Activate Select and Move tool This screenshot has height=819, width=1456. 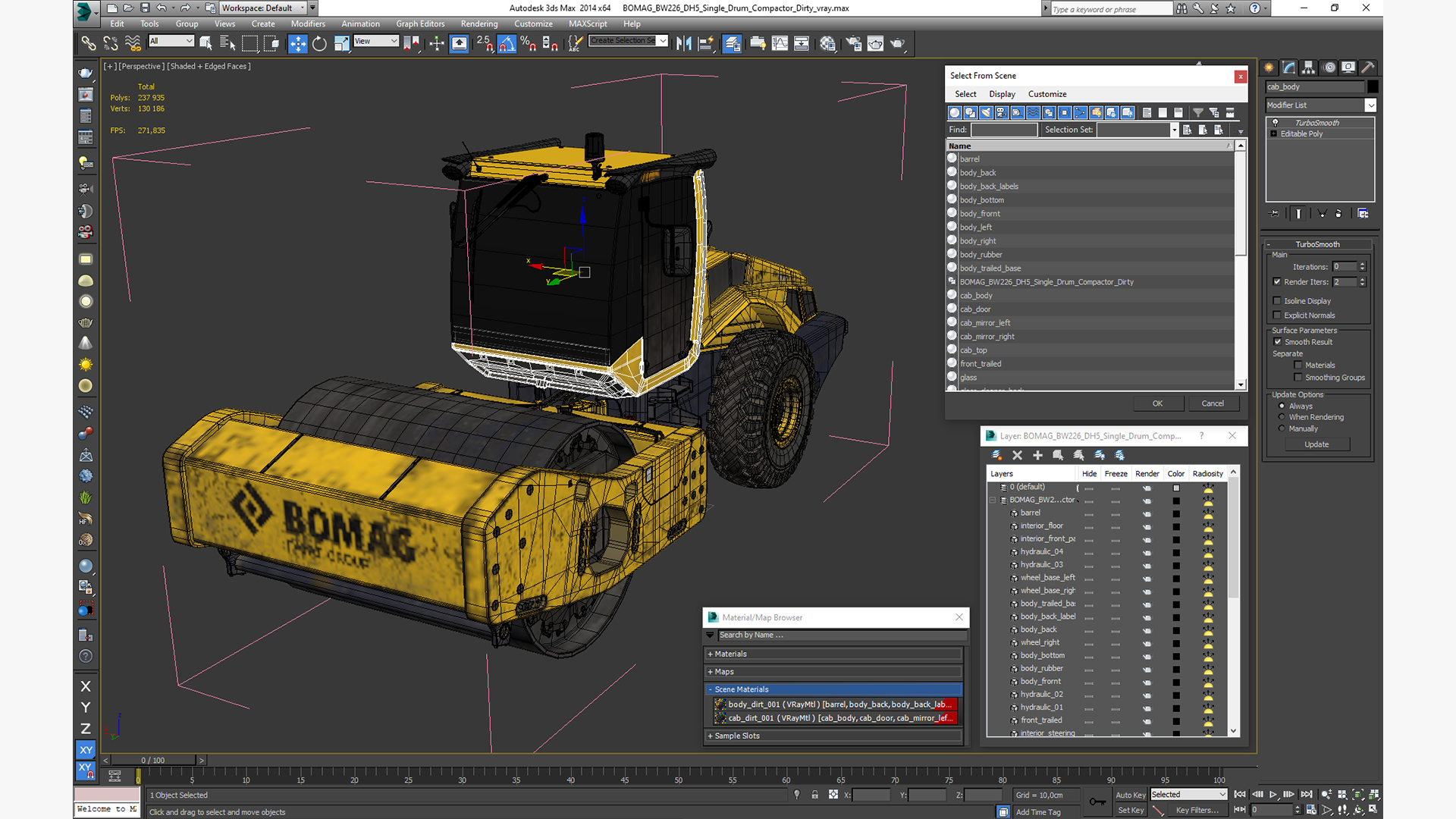(x=298, y=43)
